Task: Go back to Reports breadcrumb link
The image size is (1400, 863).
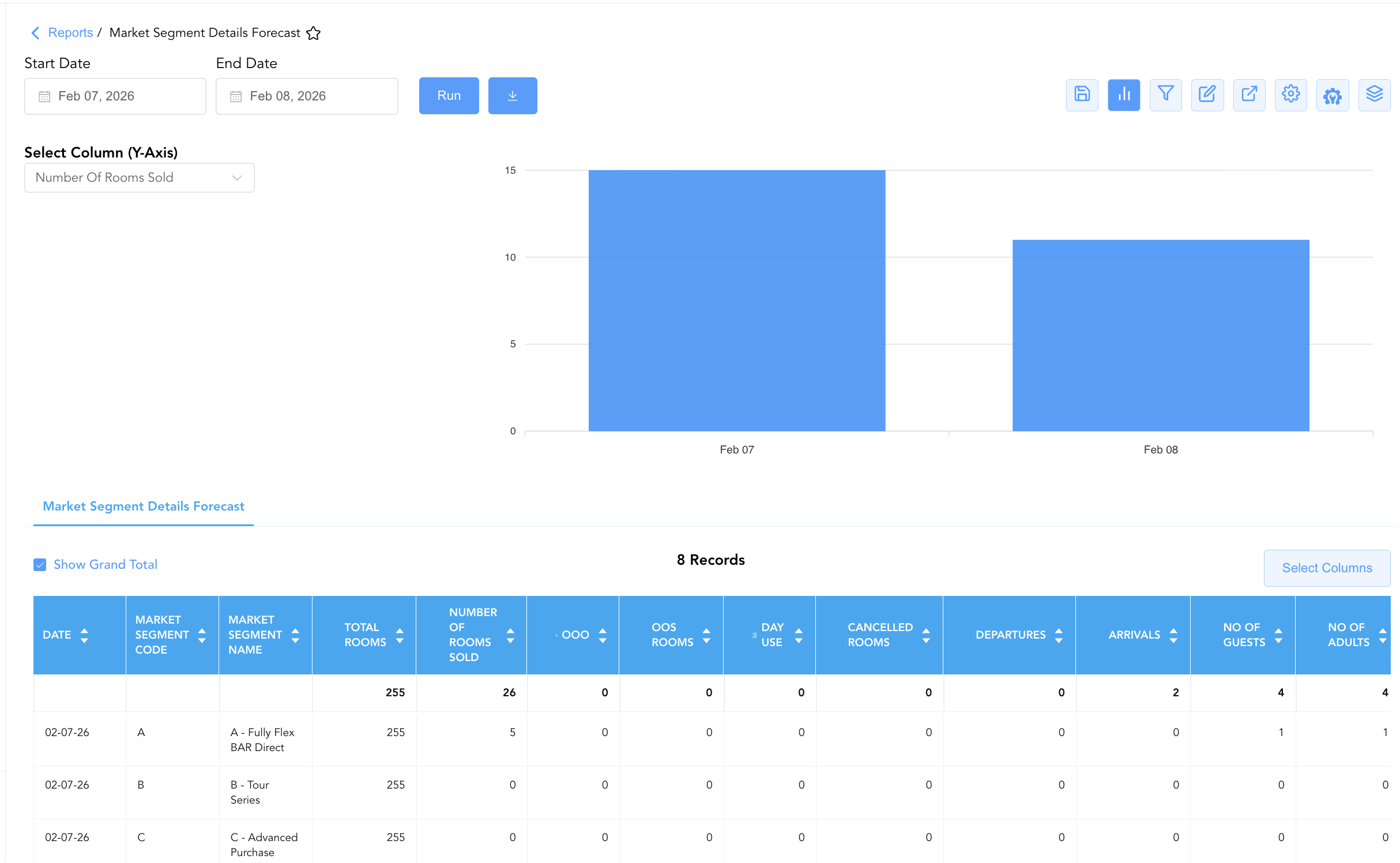Action: tap(70, 33)
